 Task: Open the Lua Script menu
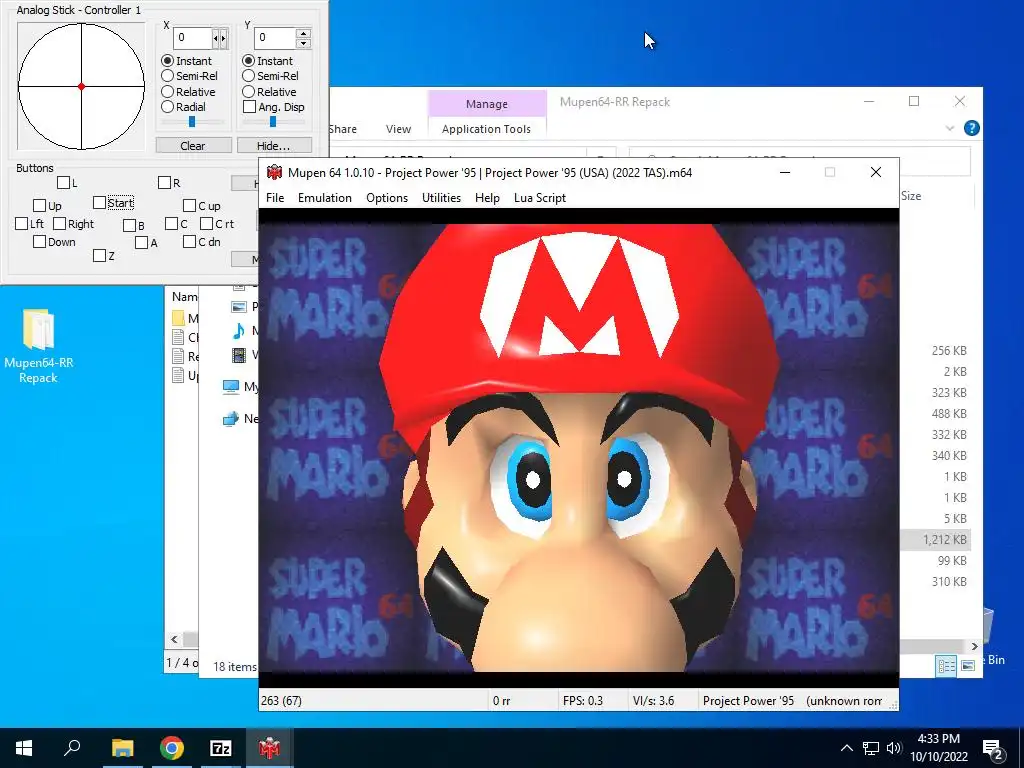539,198
